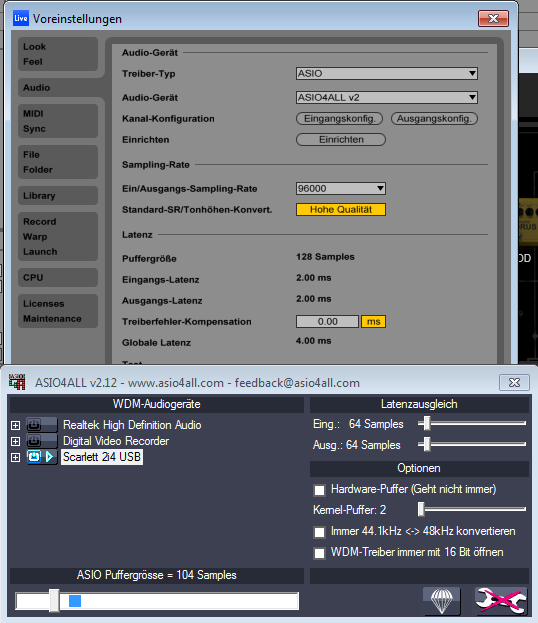Open the MIDI Sync preferences tab
Image resolution: width=538 pixels, height=623 pixels.
tap(58, 121)
